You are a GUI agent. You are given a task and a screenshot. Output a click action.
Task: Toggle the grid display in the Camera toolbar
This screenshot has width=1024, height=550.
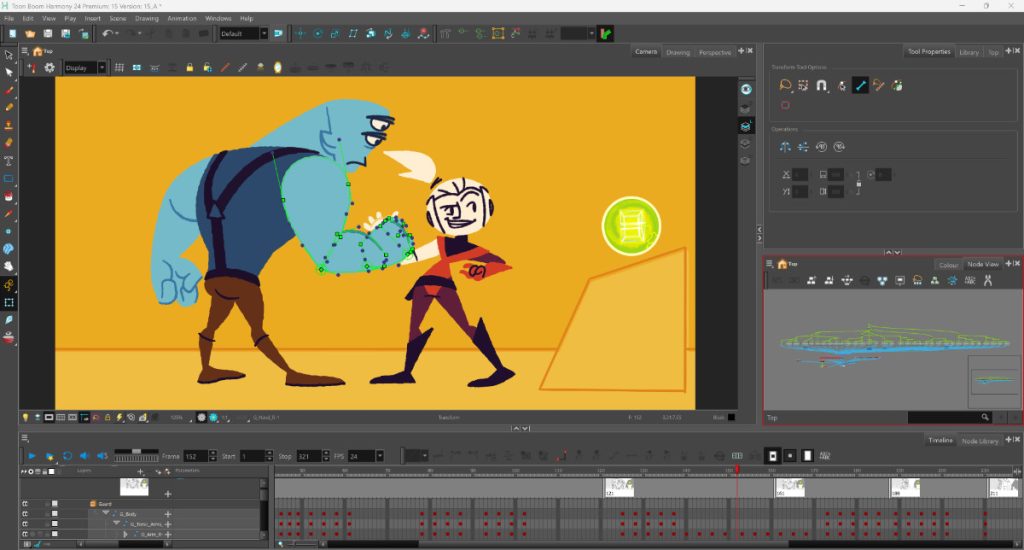coord(120,67)
